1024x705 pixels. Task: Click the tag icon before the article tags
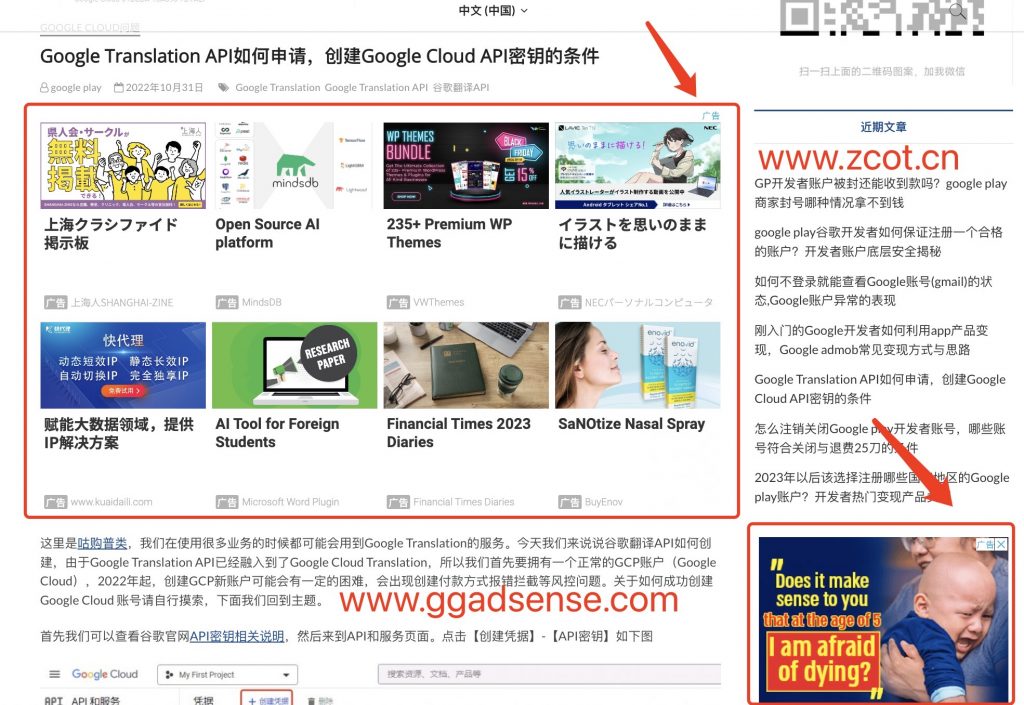[223, 87]
